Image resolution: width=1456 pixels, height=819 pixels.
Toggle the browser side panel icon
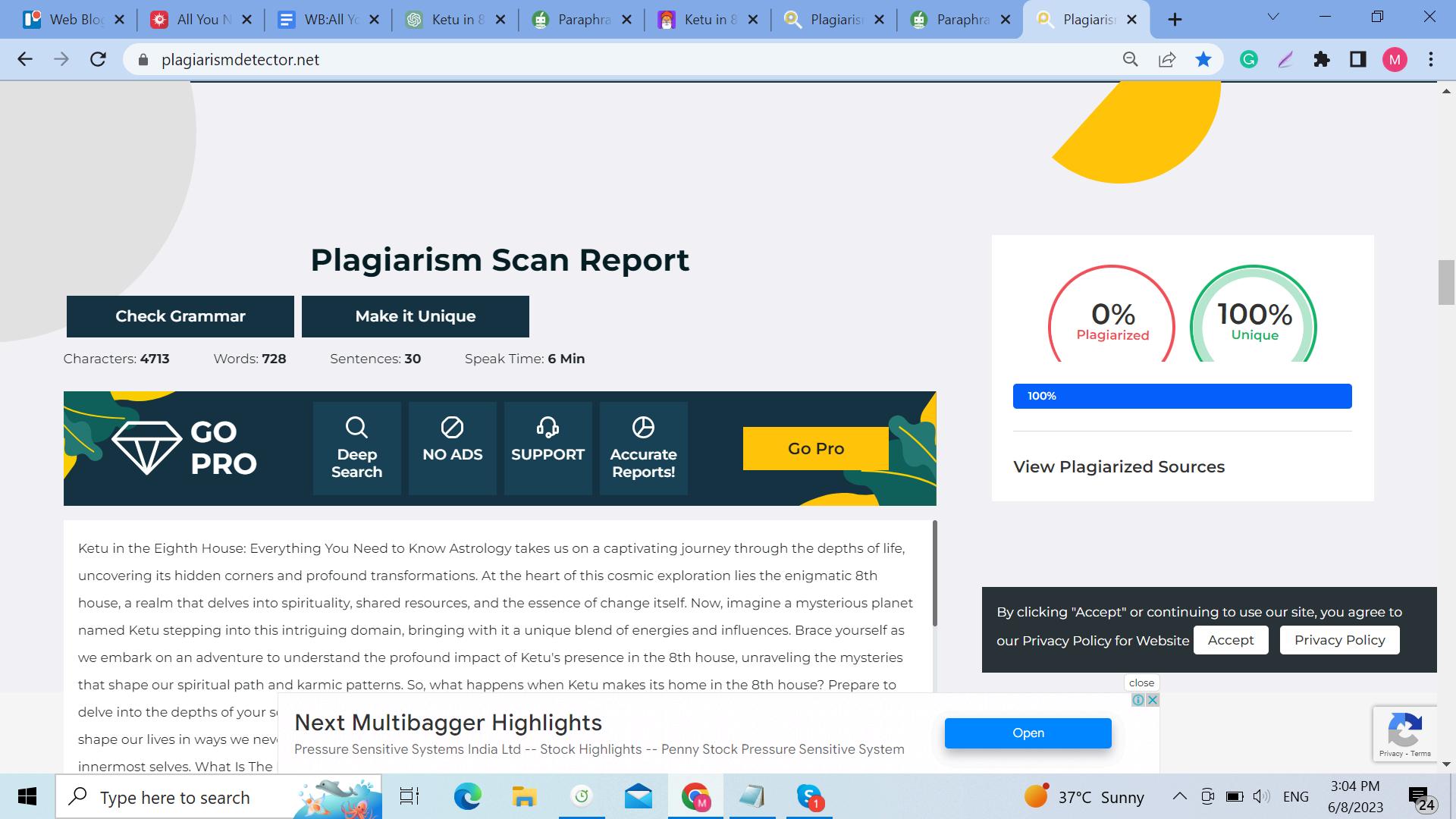(1357, 59)
